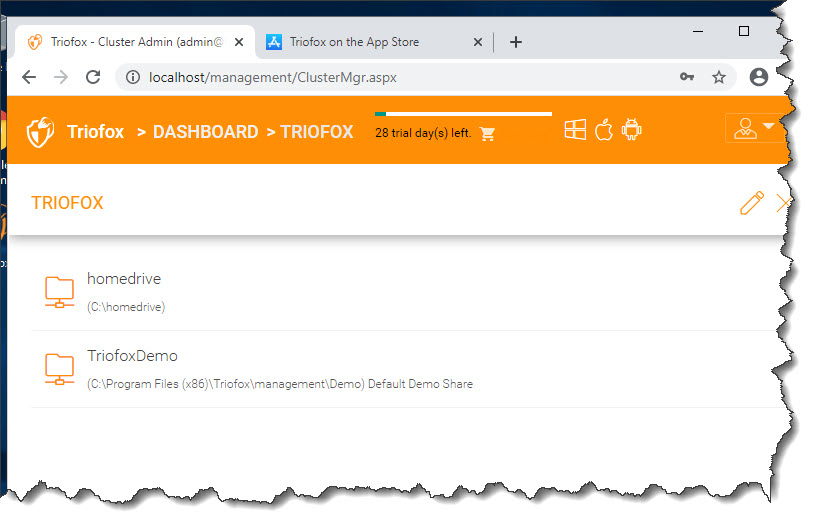Go forward in the browser

coord(61,77)
